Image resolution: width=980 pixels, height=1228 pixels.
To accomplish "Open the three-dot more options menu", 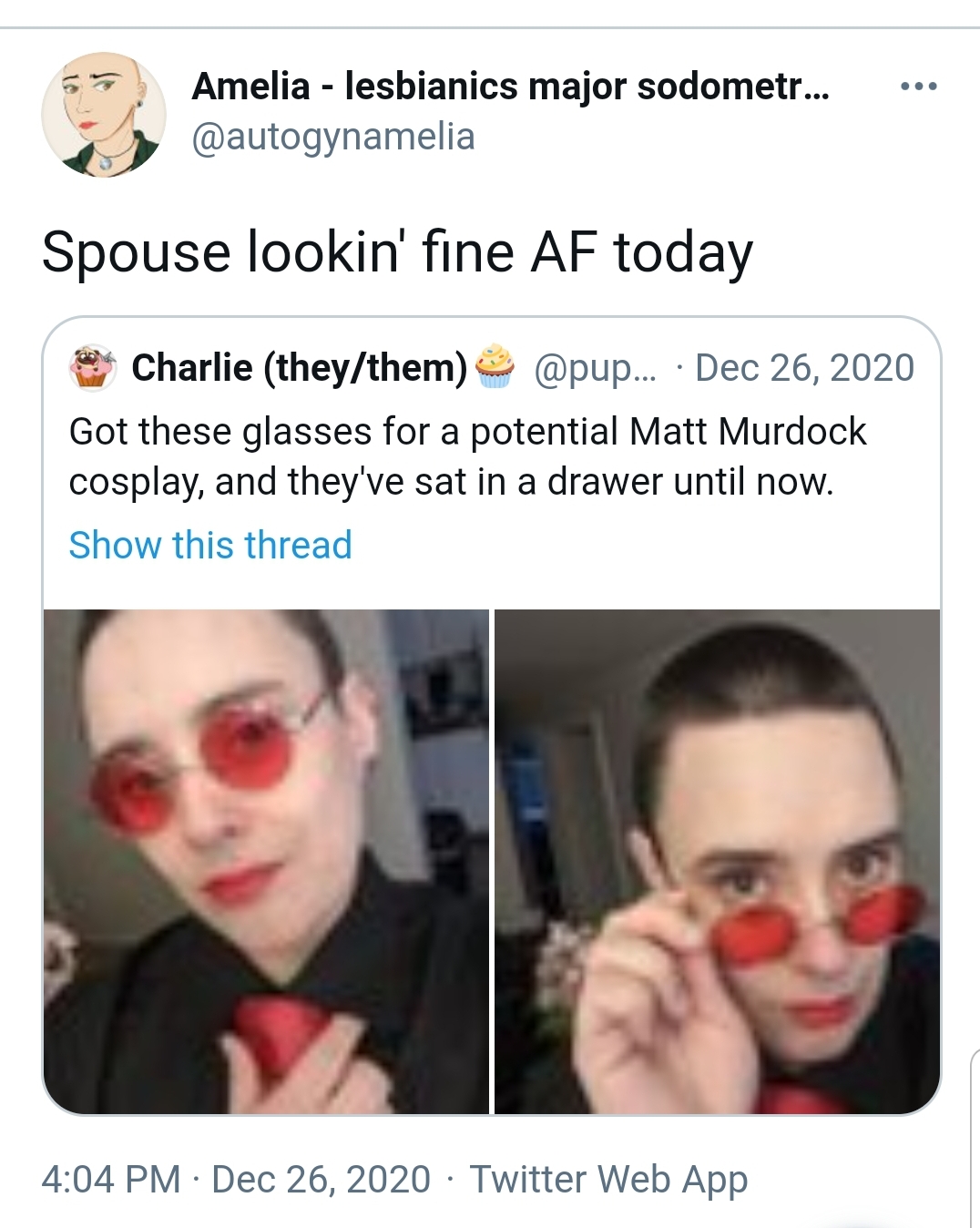I will point(917,87).
